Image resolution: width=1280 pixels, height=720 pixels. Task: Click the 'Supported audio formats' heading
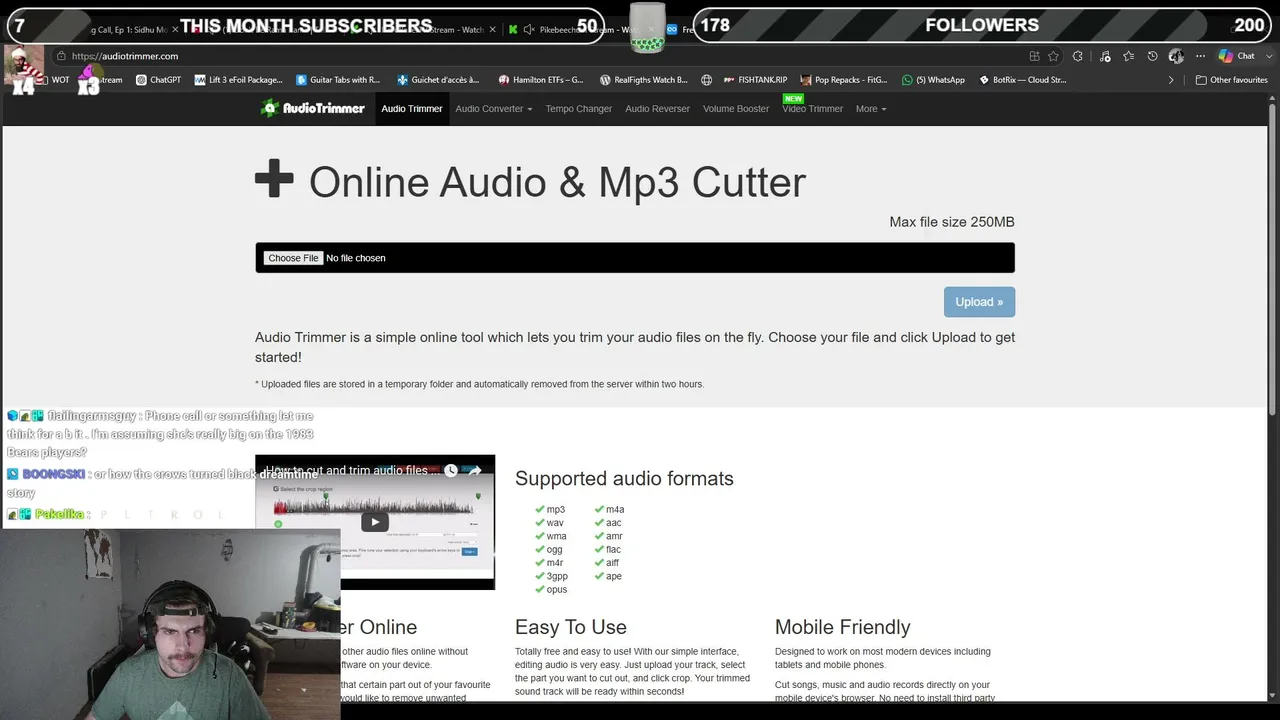624,478
